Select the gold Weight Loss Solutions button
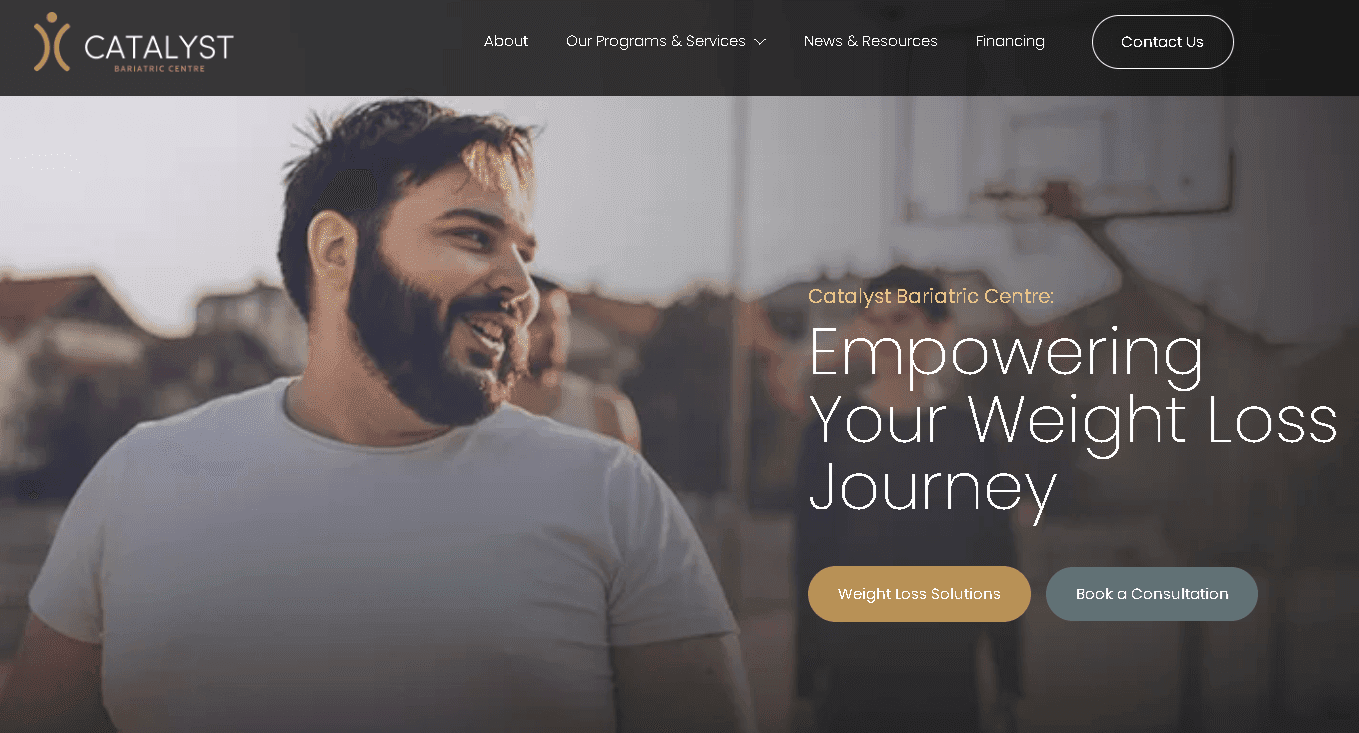 click(919, 594)
